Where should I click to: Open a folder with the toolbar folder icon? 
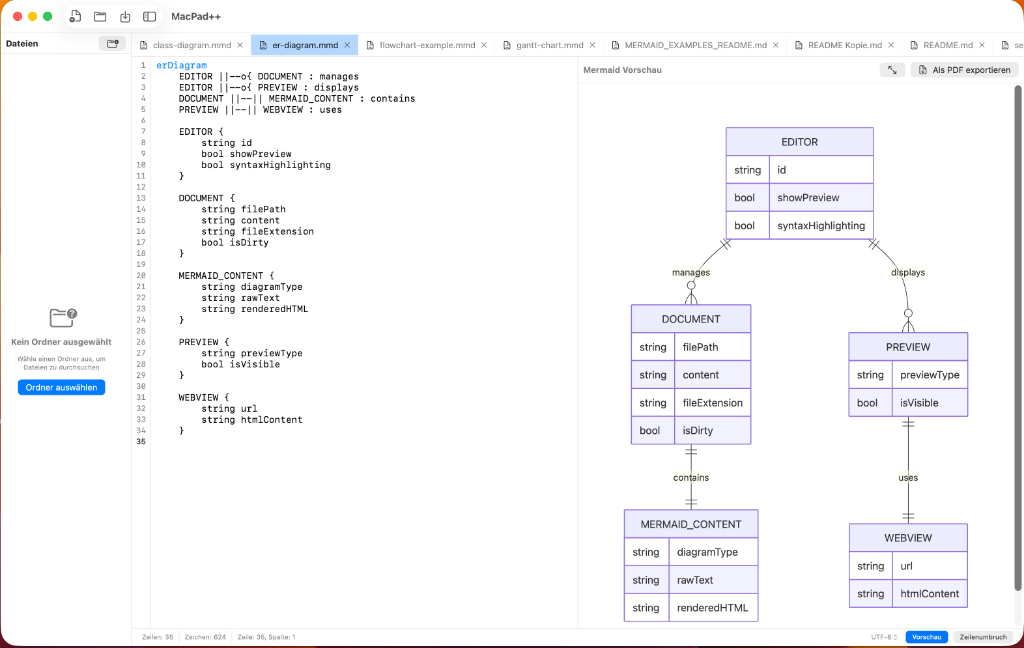click(x=100, y=17)
